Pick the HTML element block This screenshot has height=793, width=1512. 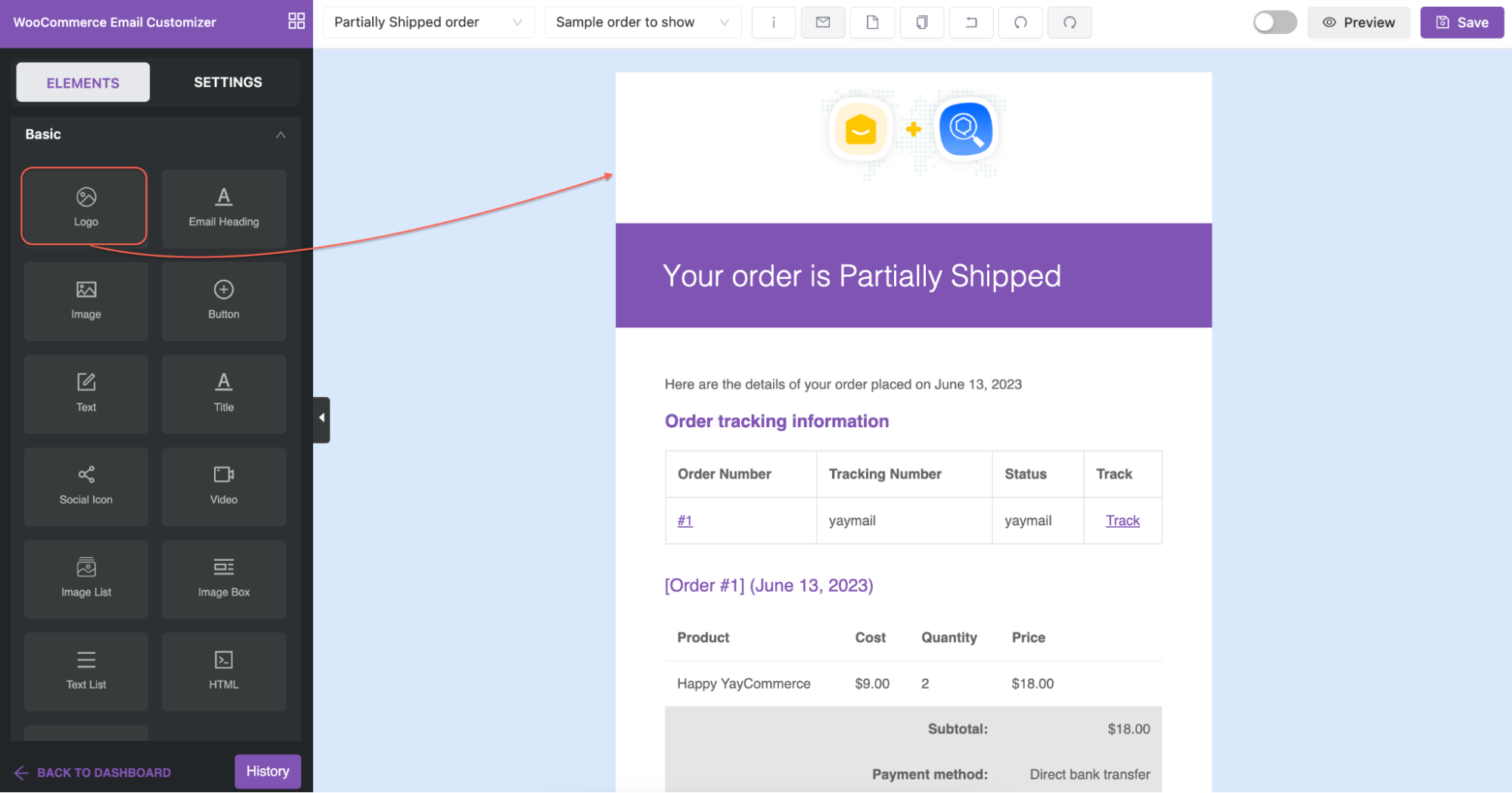(x=224, y=671)
